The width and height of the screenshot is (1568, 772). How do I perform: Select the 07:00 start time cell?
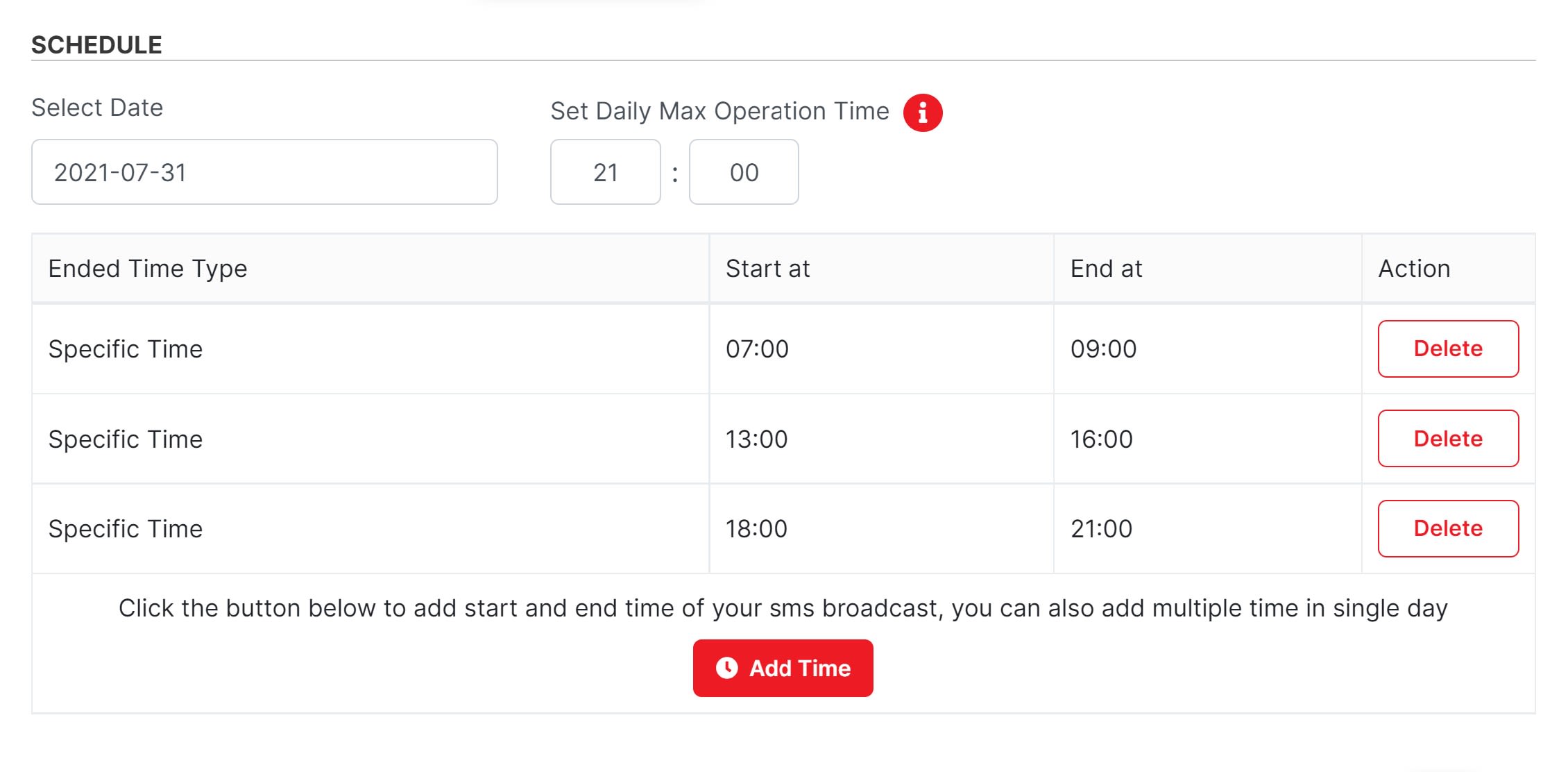click(x=757, y=349)
